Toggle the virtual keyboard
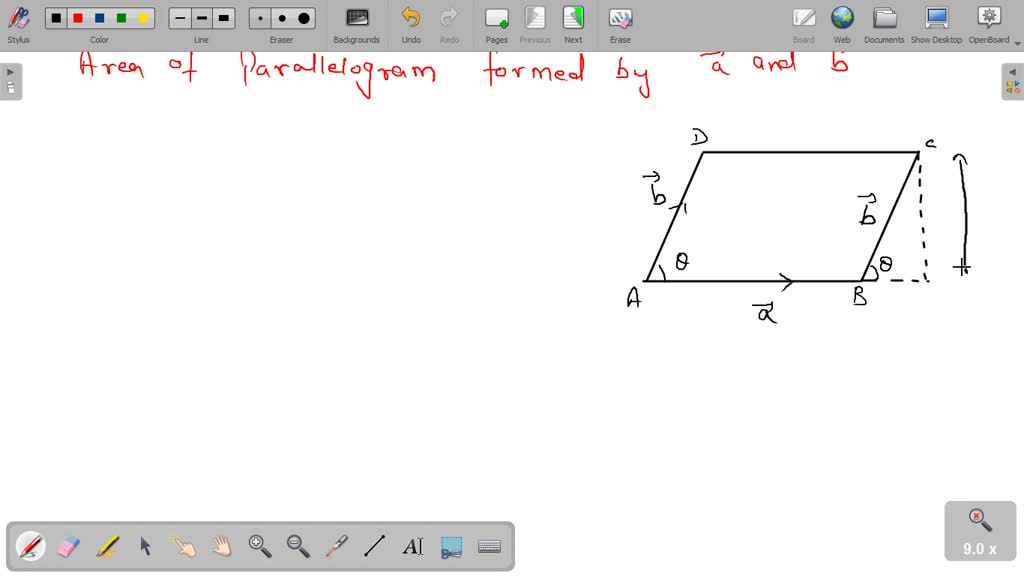 point(489,546)
